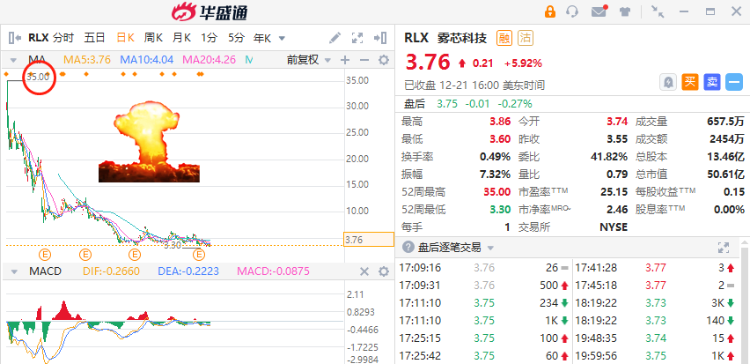Viewport: 750px width, 364px height.
Task: Click trade row at 19:59:56
Action: 655,356
